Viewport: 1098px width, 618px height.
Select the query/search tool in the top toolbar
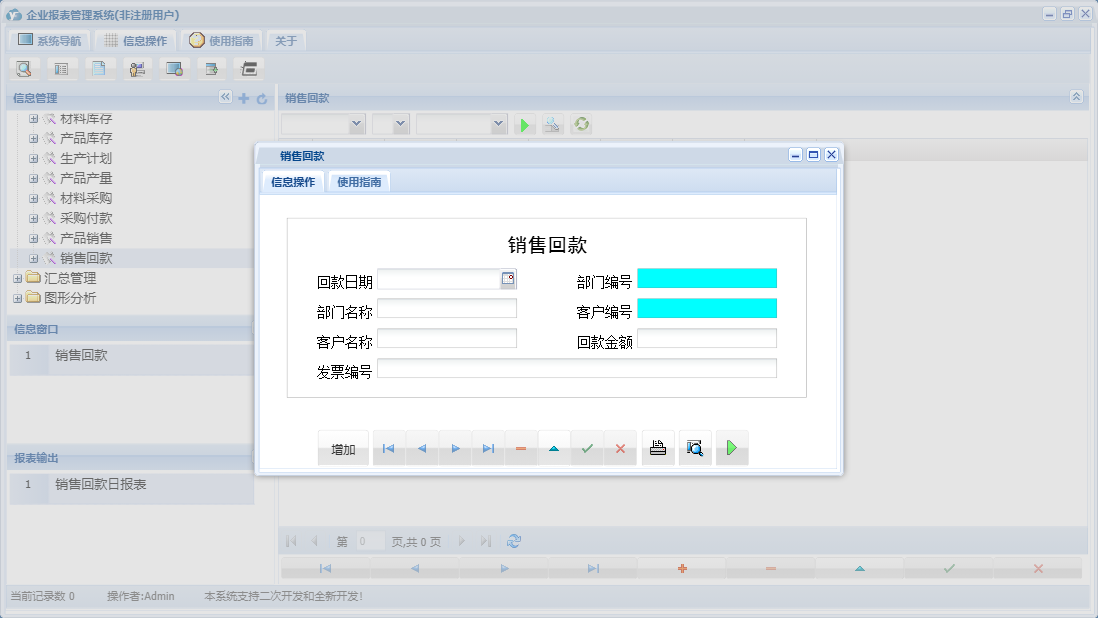pos(24,68)
